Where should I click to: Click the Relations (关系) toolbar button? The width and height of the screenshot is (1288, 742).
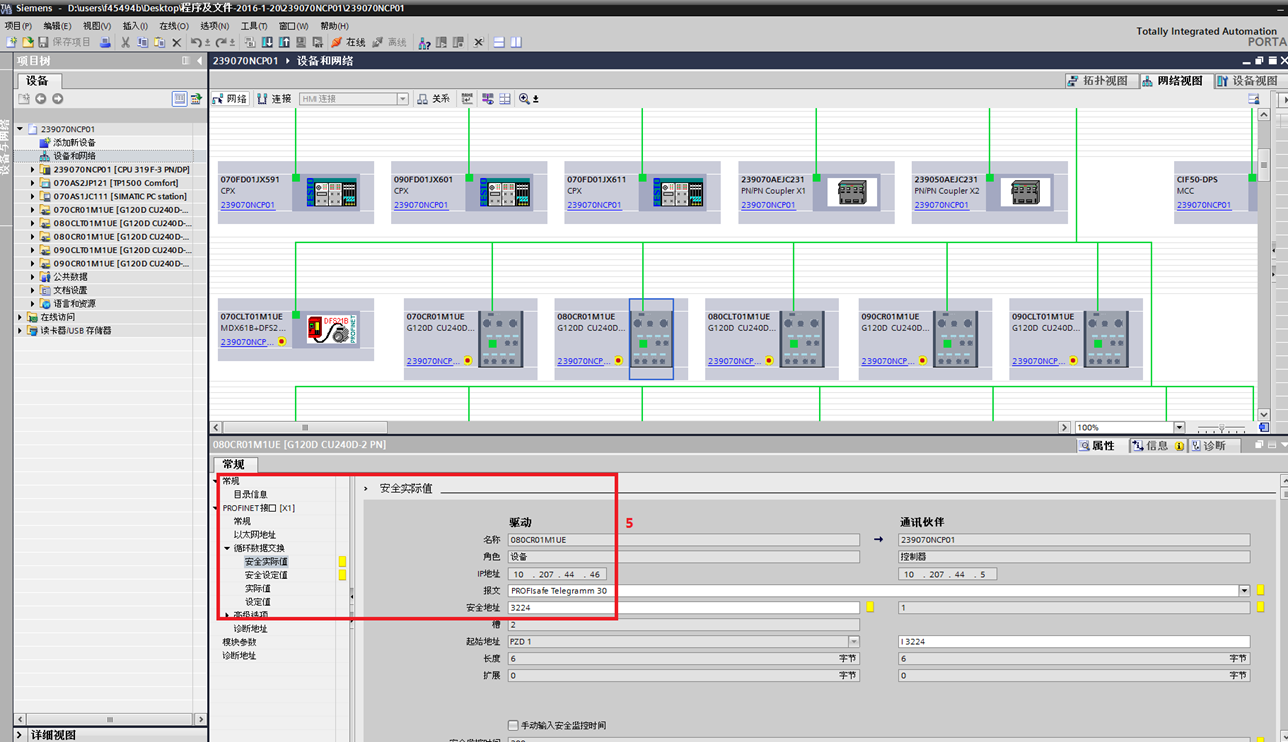[434, 99]
